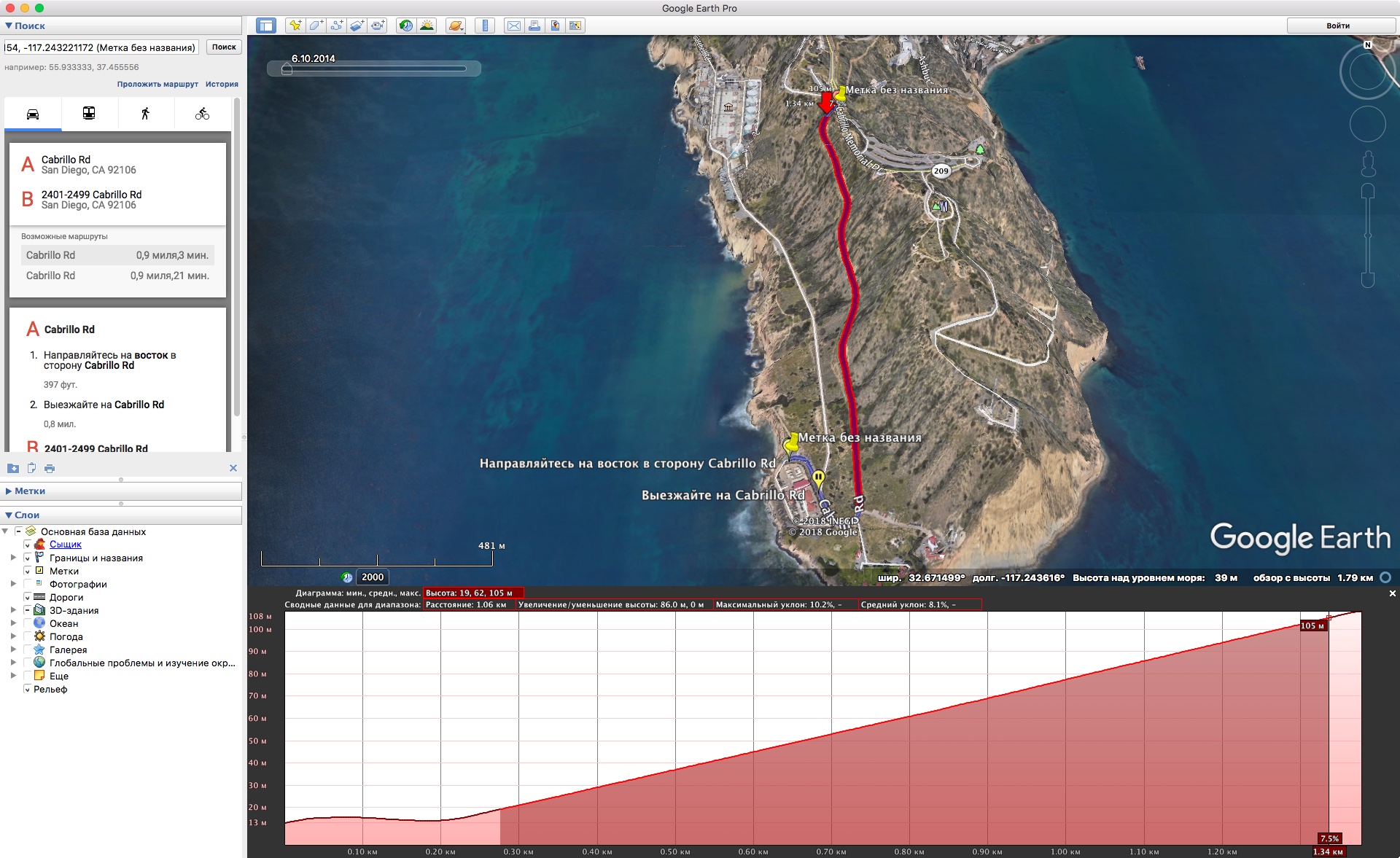Toggle the 3D-здания layer checkbox

point(28,610)
